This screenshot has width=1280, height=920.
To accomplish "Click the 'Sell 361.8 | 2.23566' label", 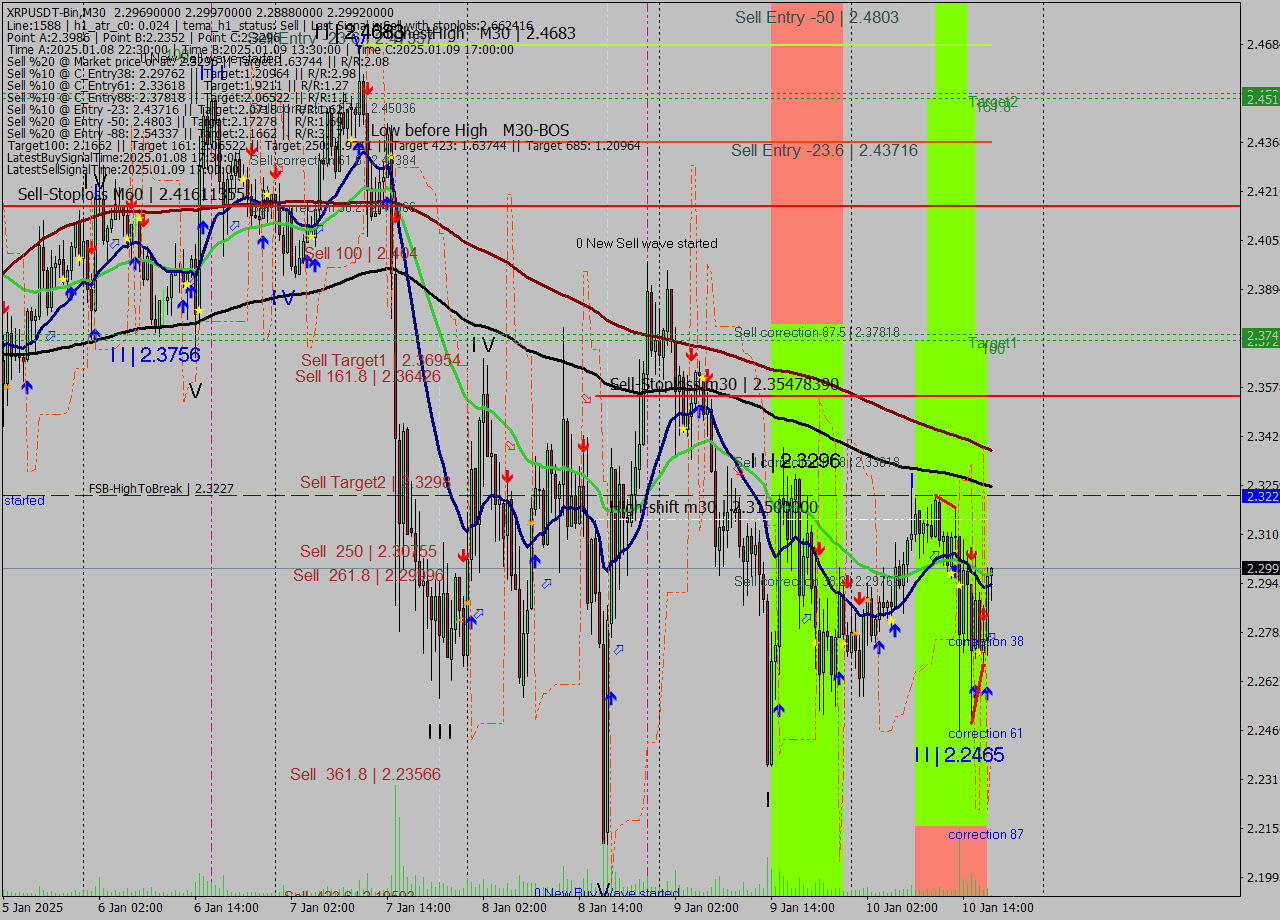I will pos(365,774).
